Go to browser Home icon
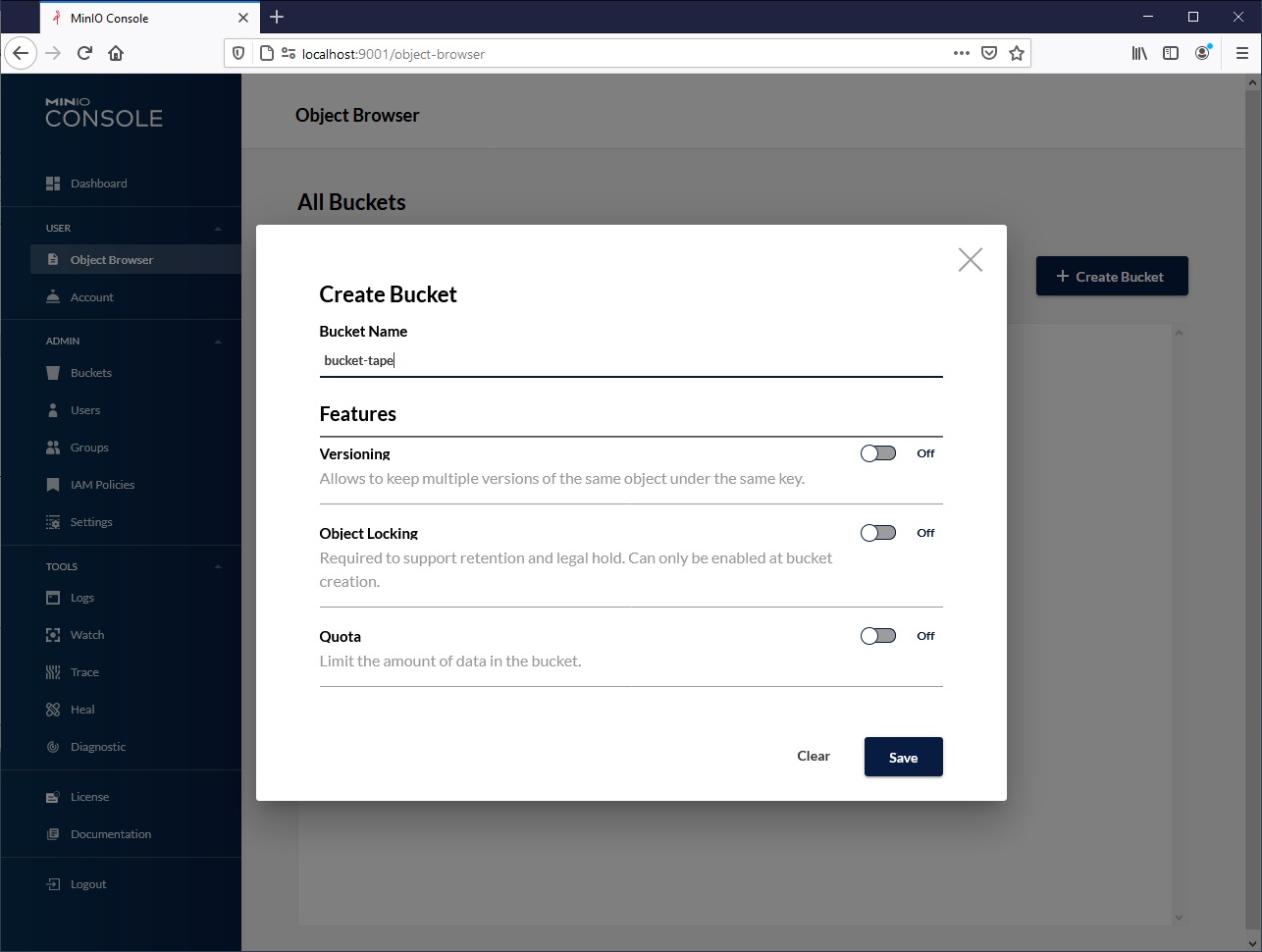 click(x=116, y=53)
